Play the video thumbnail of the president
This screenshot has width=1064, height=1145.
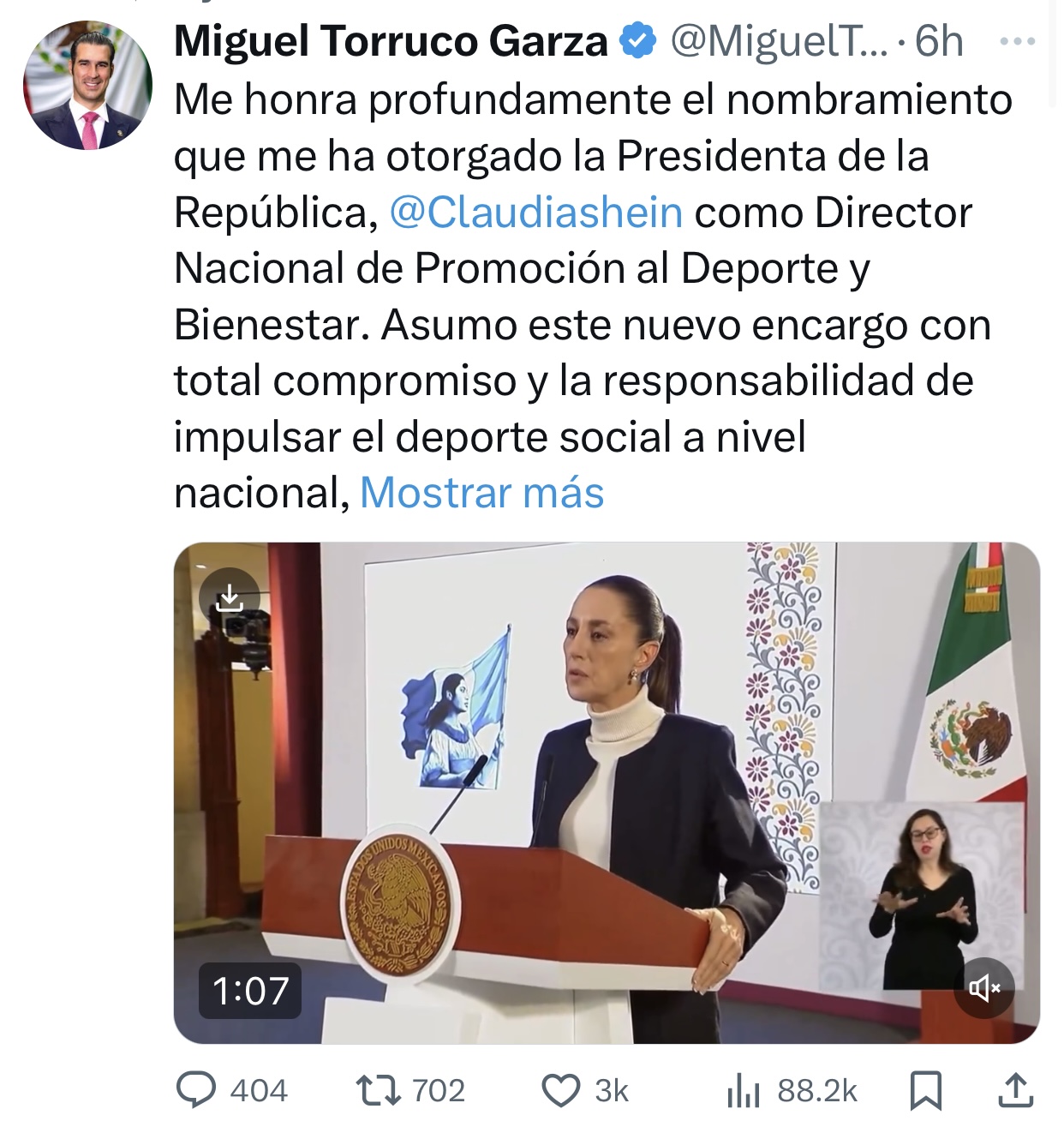[x=607, y=793]
